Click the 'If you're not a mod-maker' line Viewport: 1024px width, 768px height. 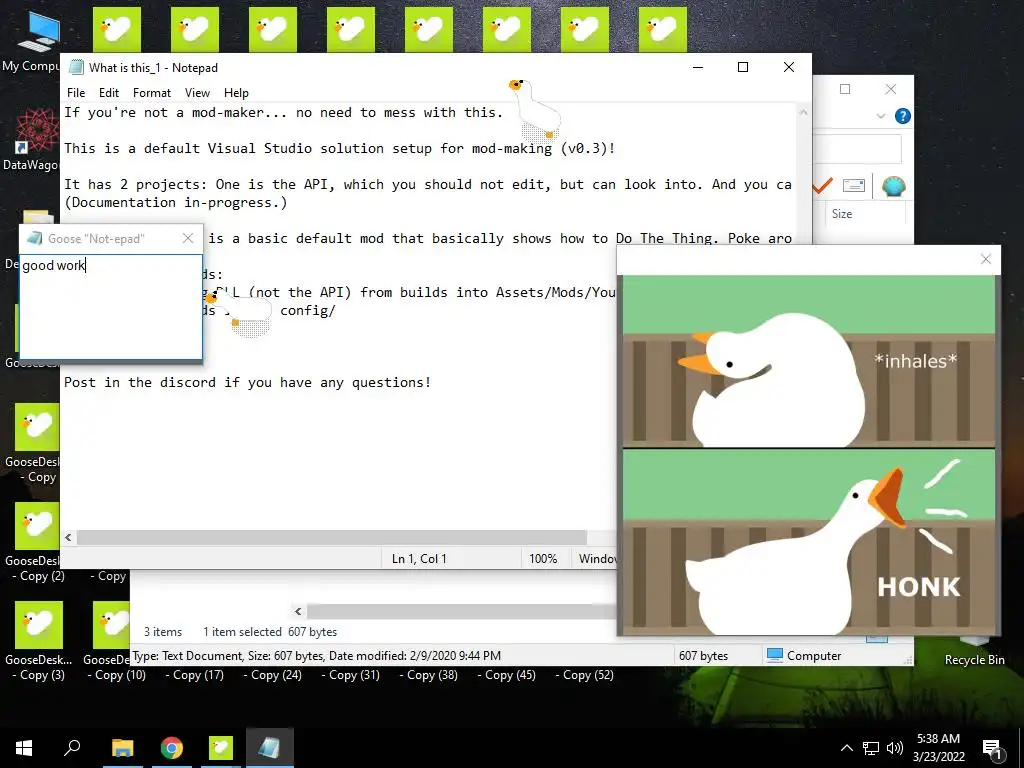coord(283,112)
